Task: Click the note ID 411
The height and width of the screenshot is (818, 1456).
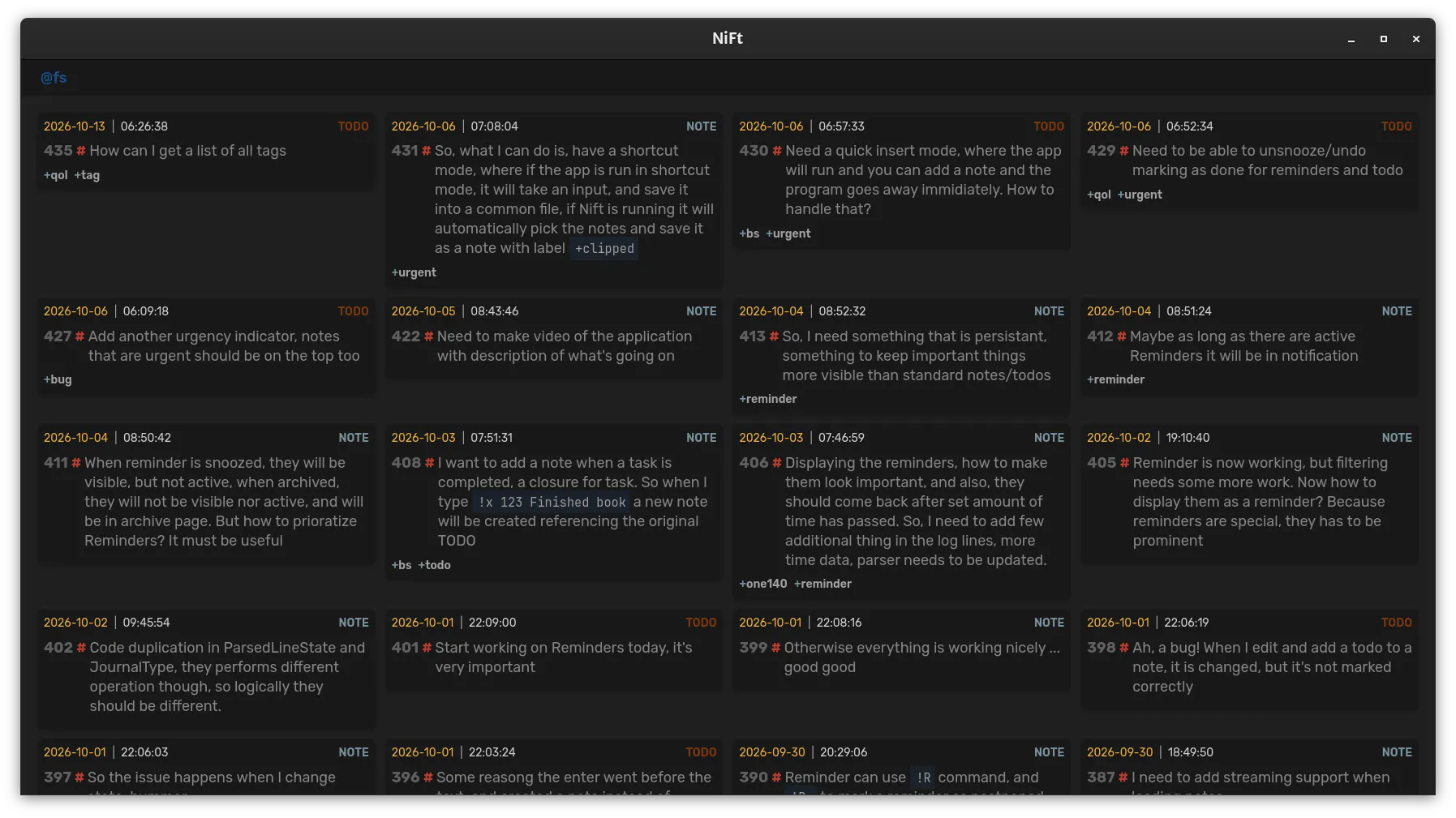Action: (x=56, y=463)
